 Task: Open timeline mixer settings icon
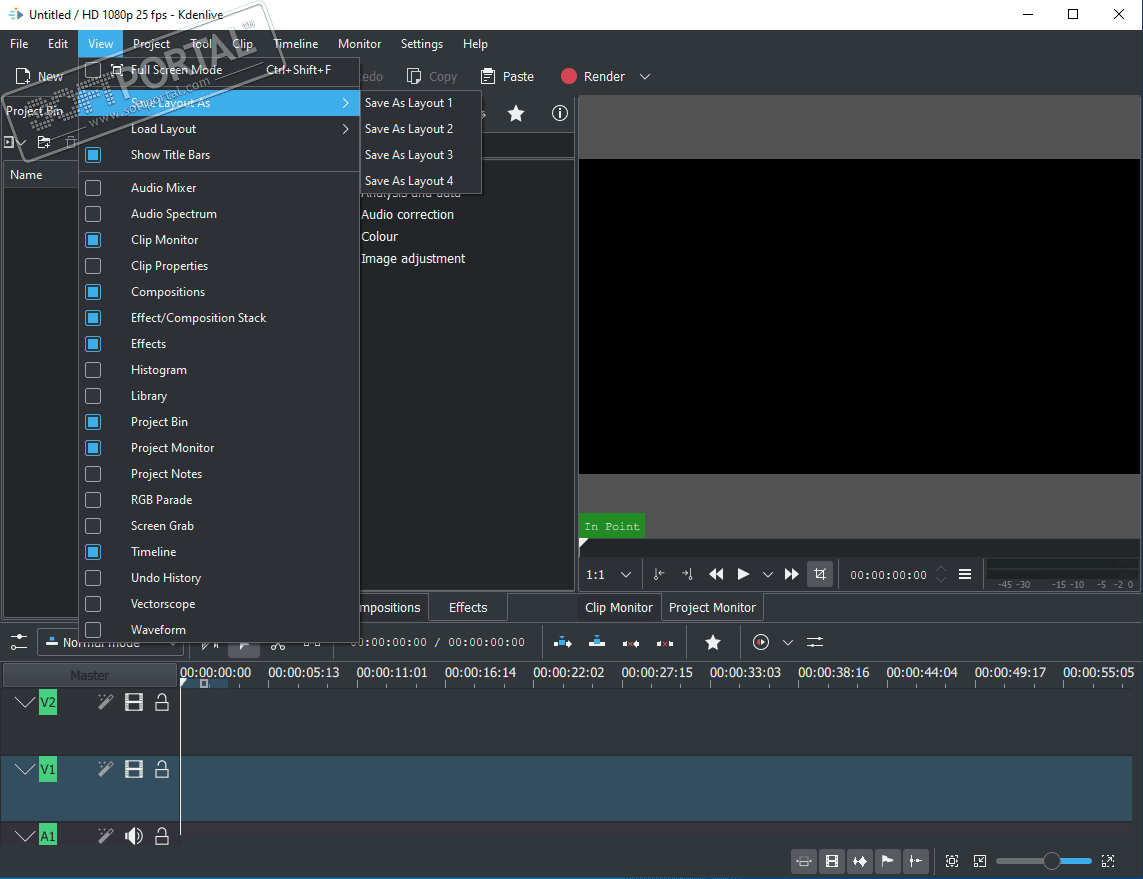pos(815,642)
